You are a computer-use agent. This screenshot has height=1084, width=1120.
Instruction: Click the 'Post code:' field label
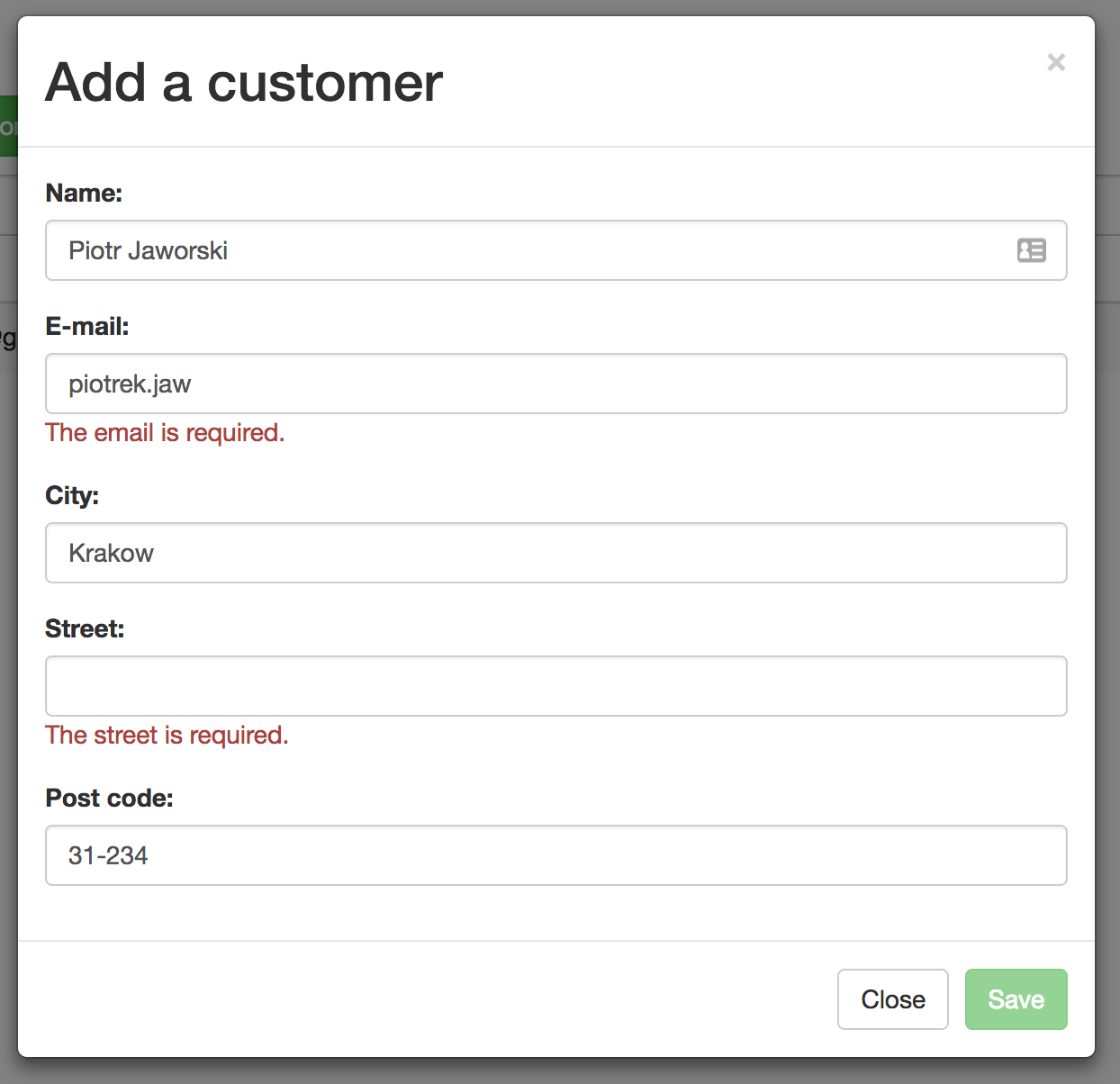click(x=109, y=798)
